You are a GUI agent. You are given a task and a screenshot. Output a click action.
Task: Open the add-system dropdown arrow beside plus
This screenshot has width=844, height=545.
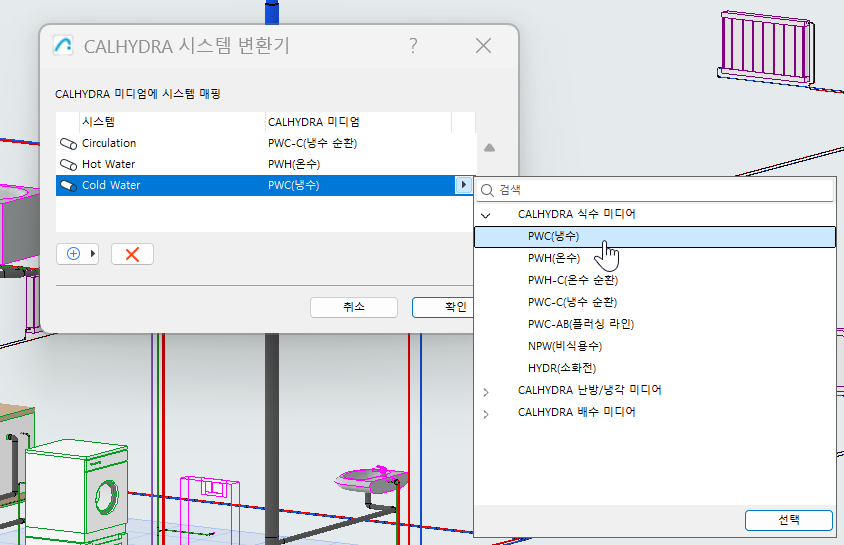tap(93, 254)
